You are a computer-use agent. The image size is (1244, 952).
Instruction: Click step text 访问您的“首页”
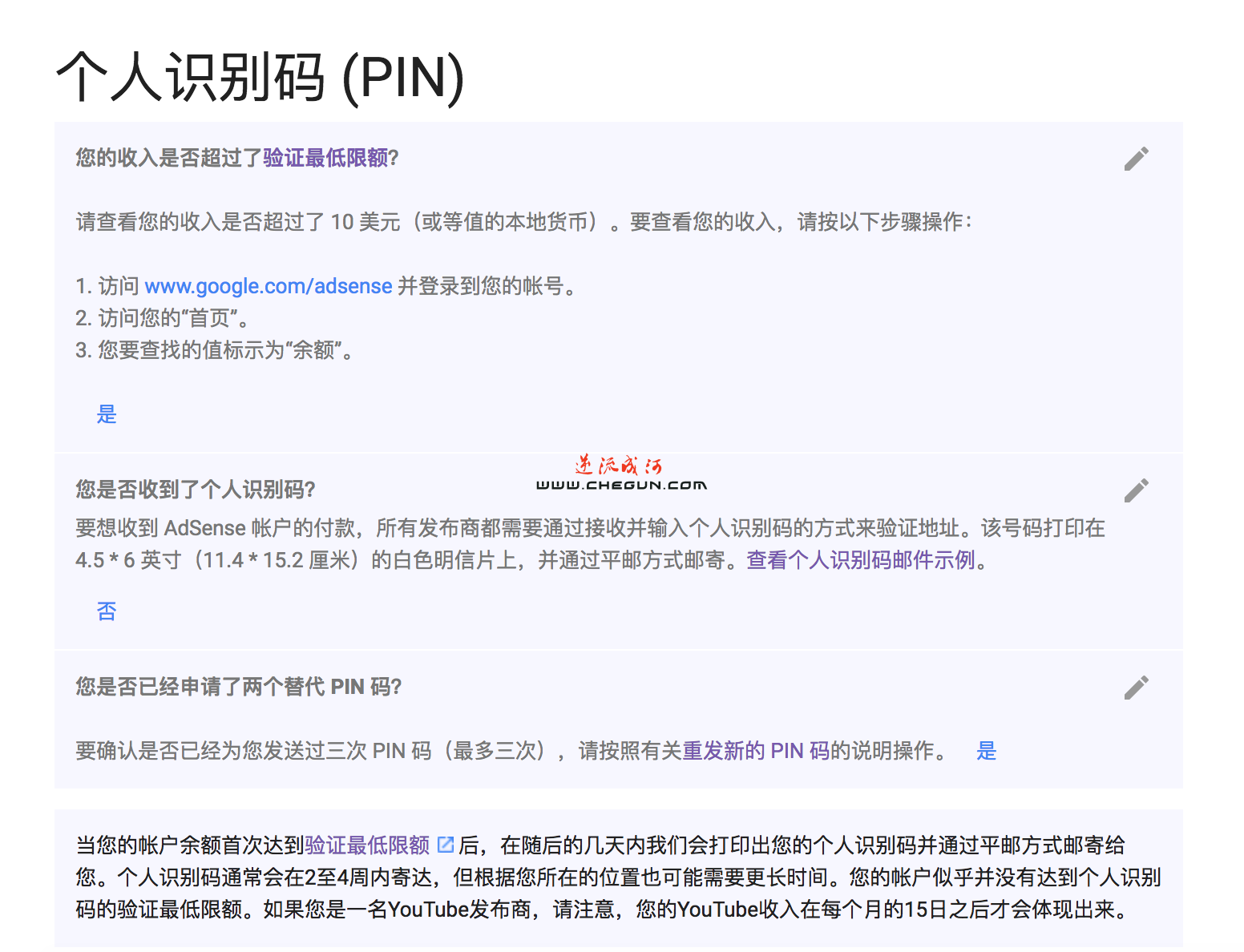pyautogui.click(x=173, y=318)
